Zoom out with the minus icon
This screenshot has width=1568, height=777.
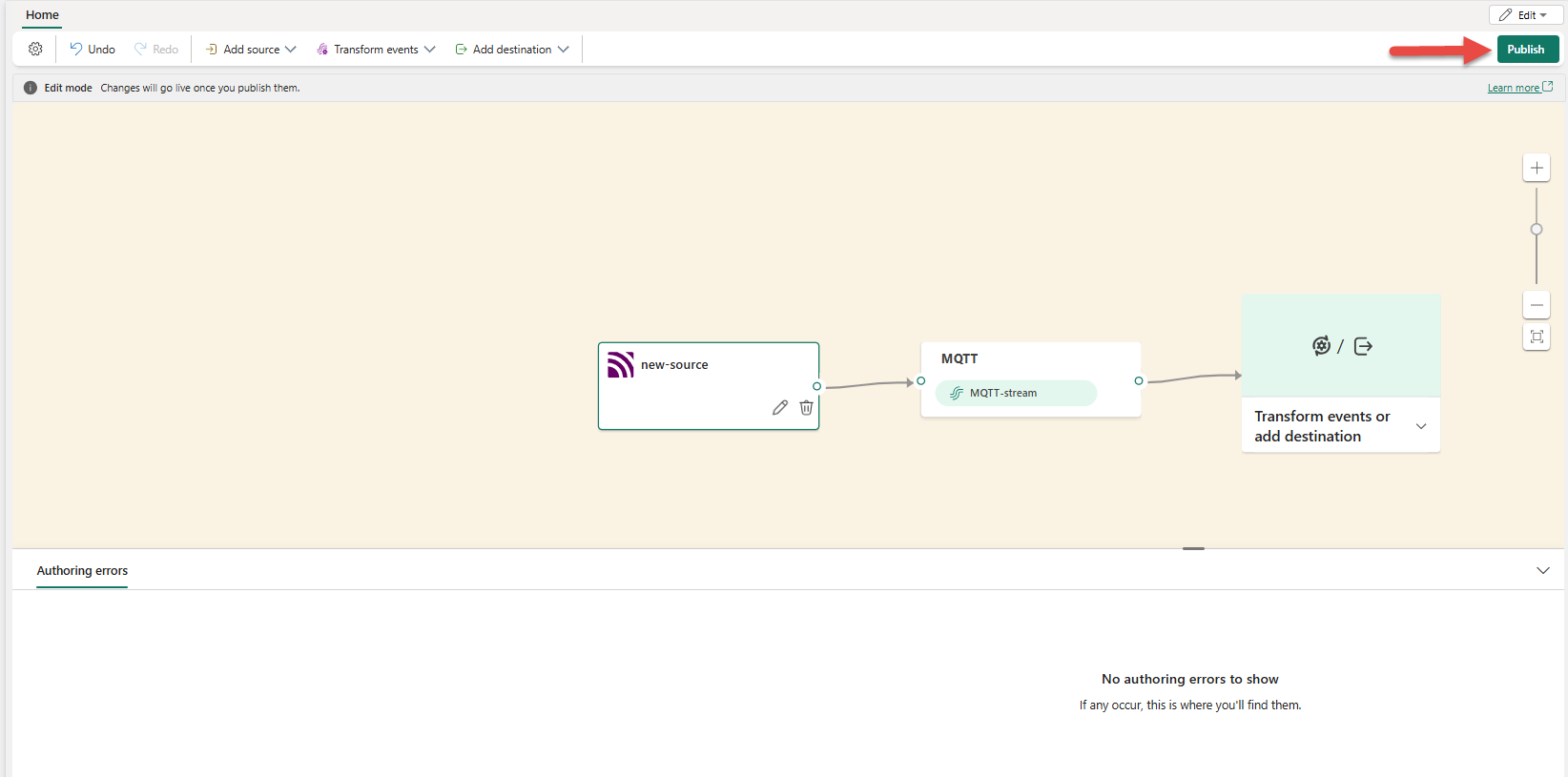(x=1536, y=305)
